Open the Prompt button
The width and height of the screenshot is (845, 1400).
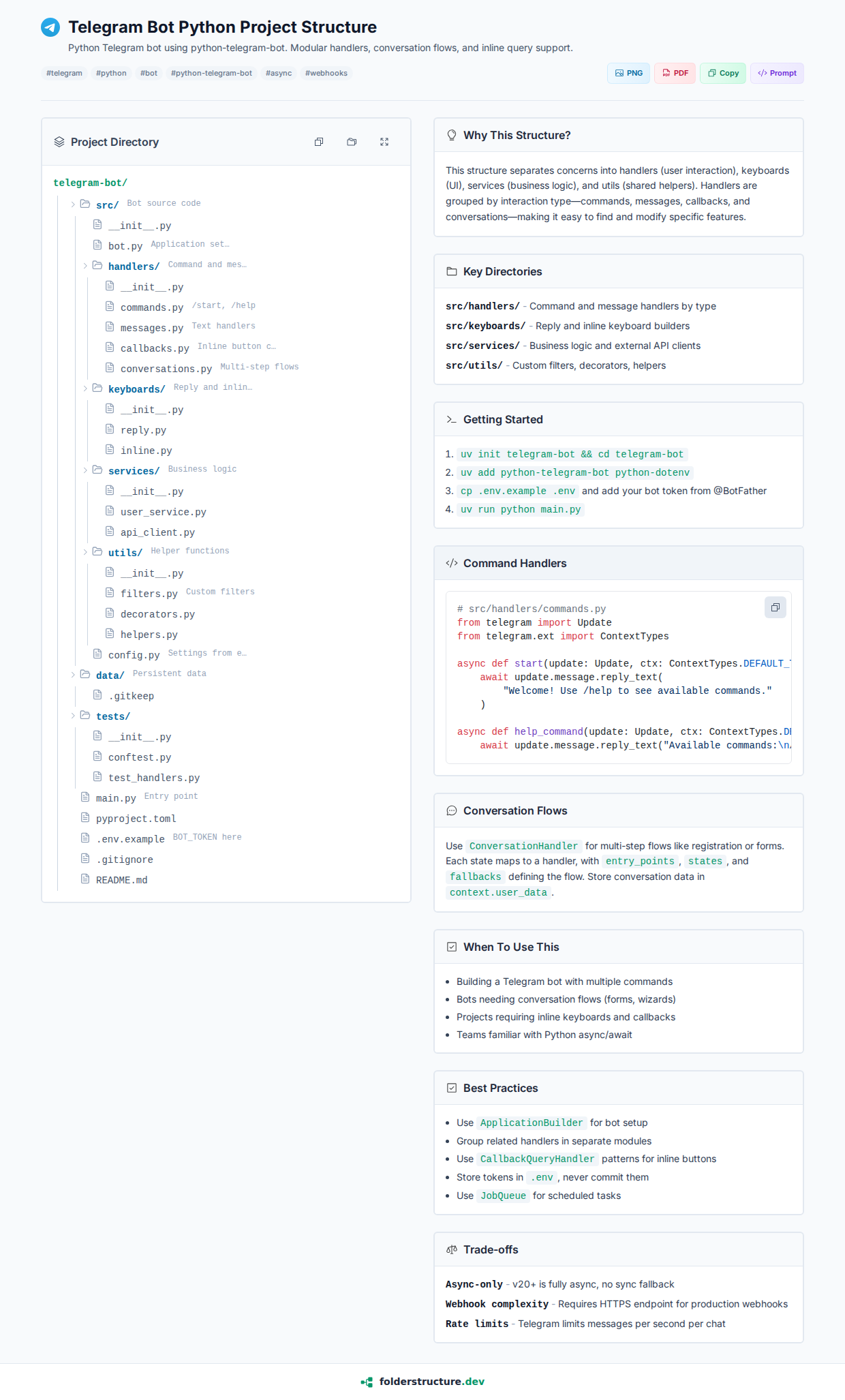(x=777, y=73)
